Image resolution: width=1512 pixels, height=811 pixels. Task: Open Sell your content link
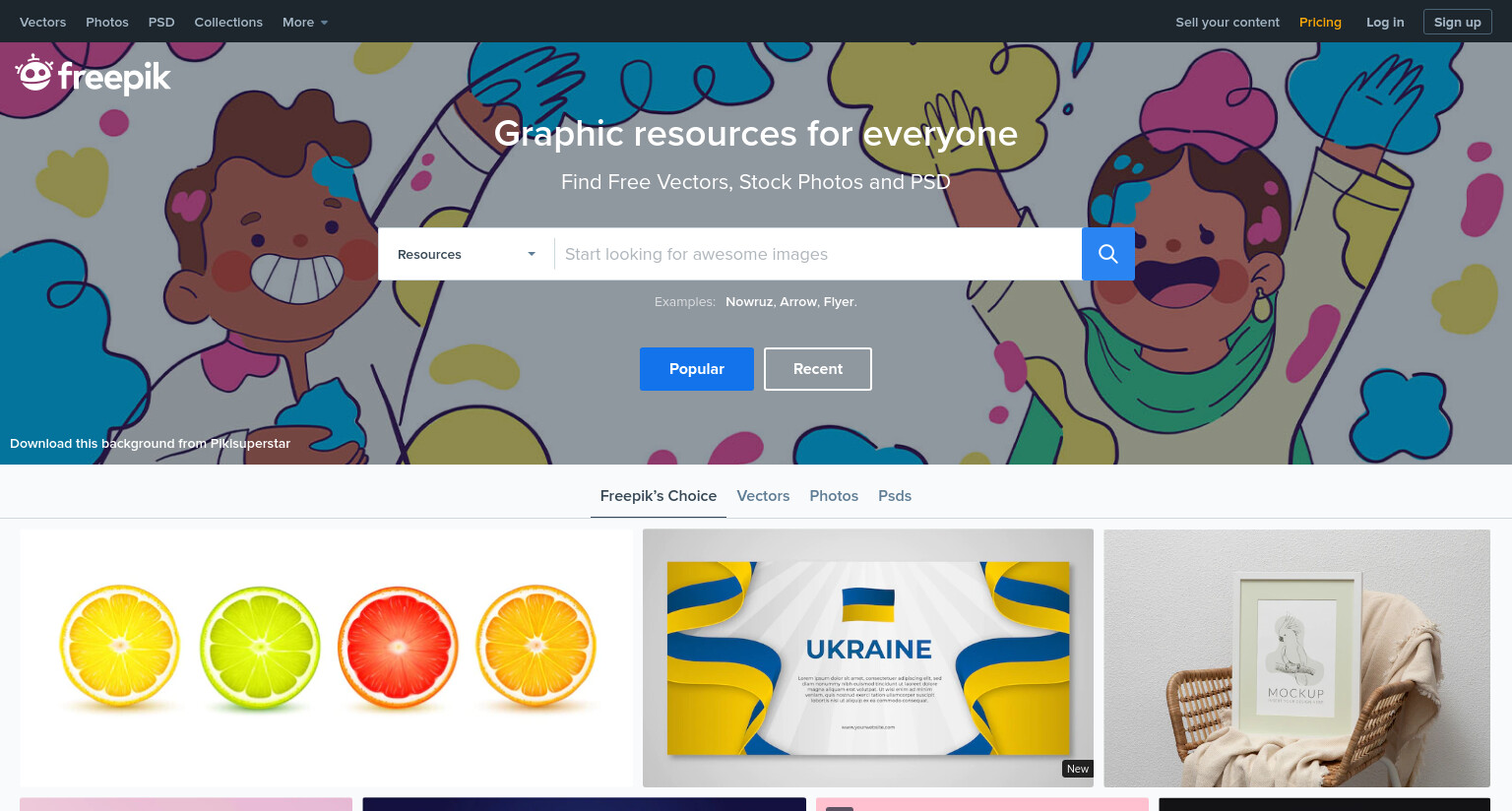(x=1228, y=22)
